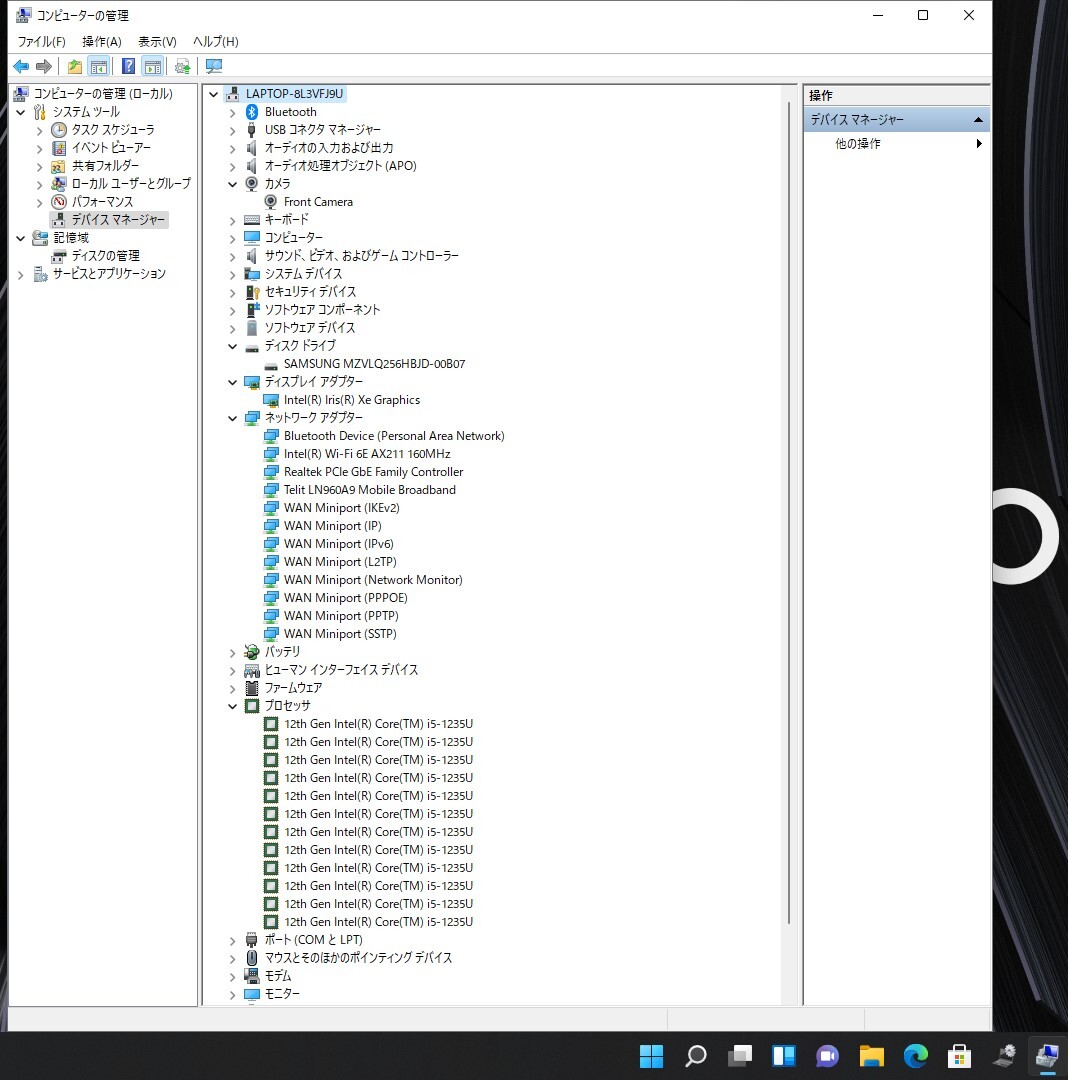Collapse the ネットワーク アダプター category

point(233,418)
